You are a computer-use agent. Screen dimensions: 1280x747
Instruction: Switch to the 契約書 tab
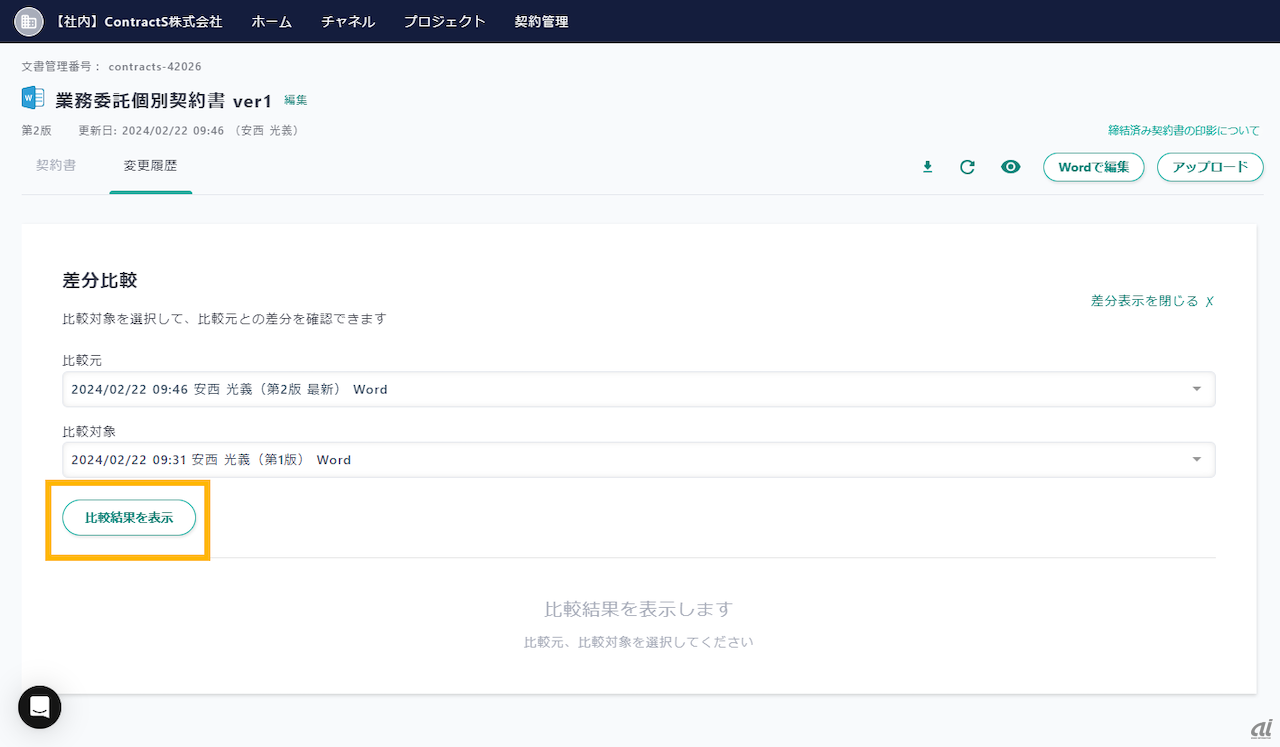(56, 166)
